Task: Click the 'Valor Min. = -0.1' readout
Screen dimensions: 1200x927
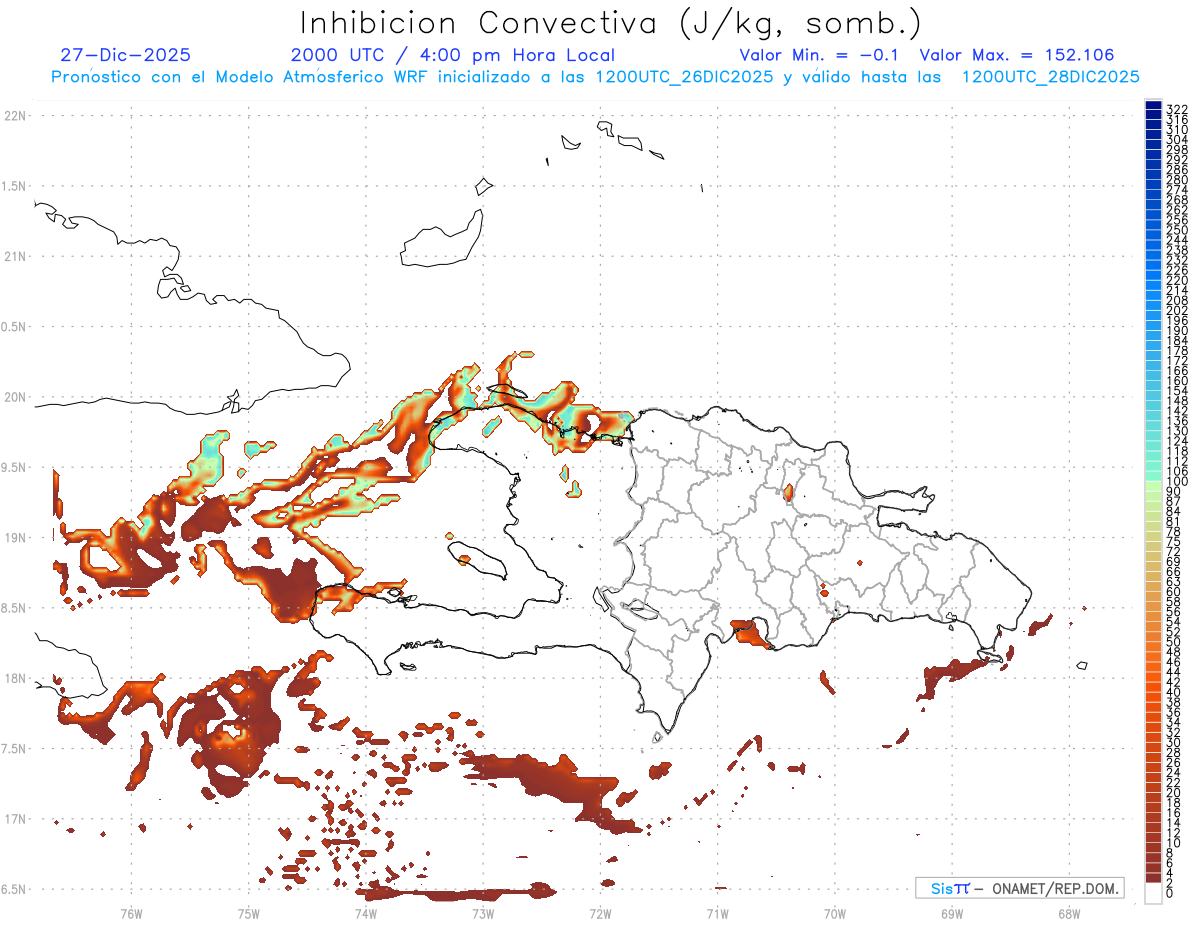Action: point(821,55)
